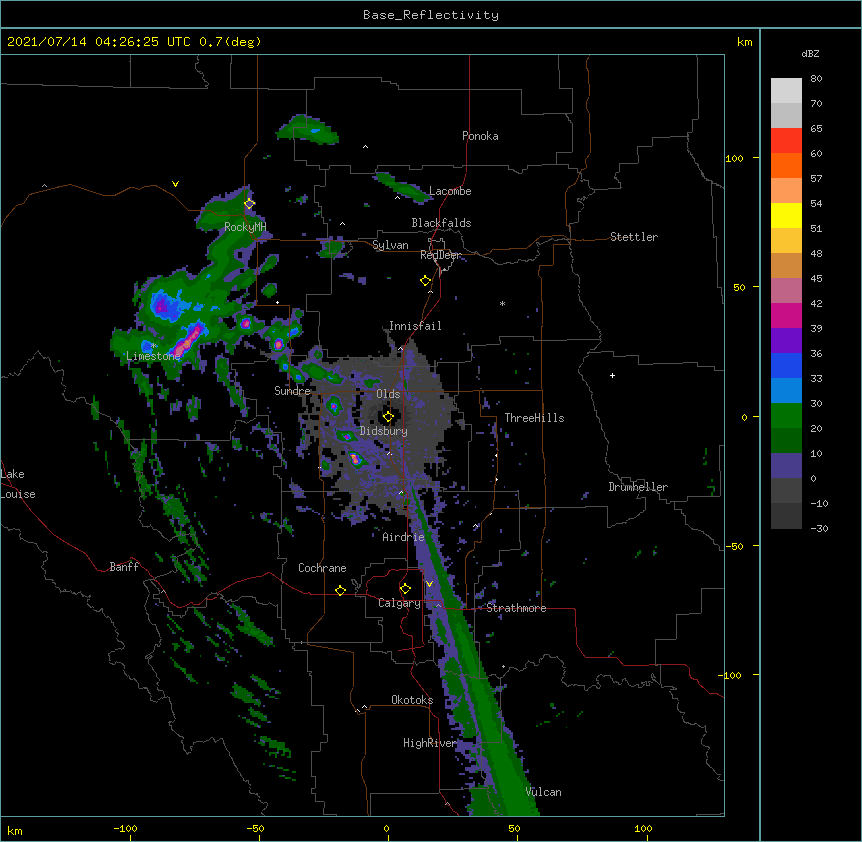Select the green 30 dBZ legend swatch
Image resolution: width=862 pixels, height=842 pixels.
[786, 416]
